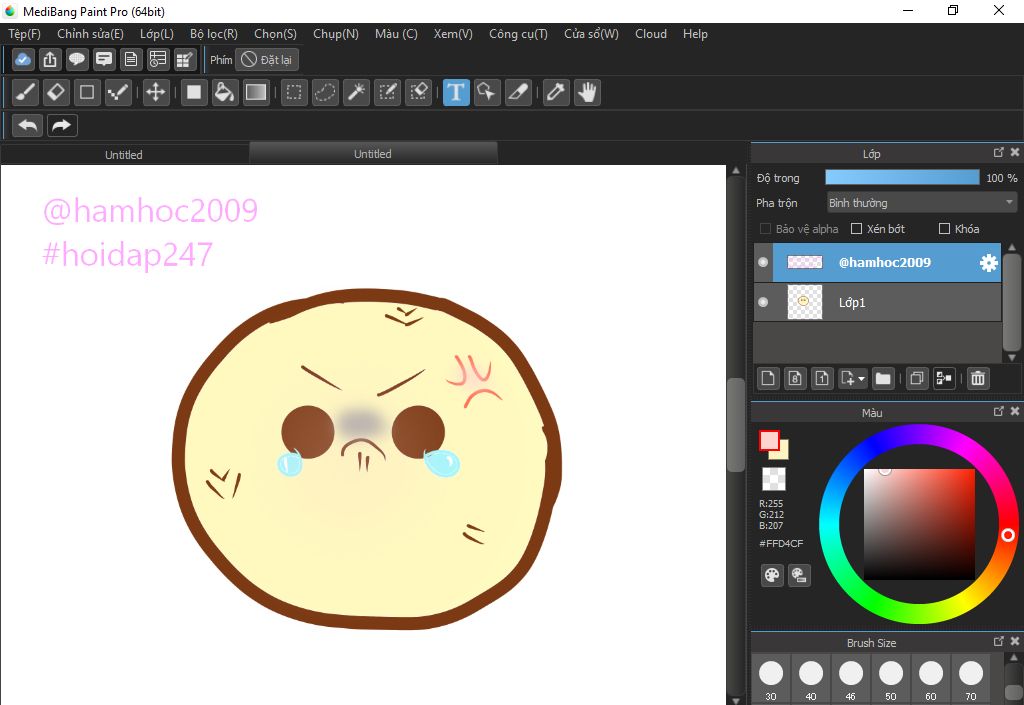This screenshot has height=705, width=1024.
Task: Pick a shade in the color square
Action: (920, 524)
